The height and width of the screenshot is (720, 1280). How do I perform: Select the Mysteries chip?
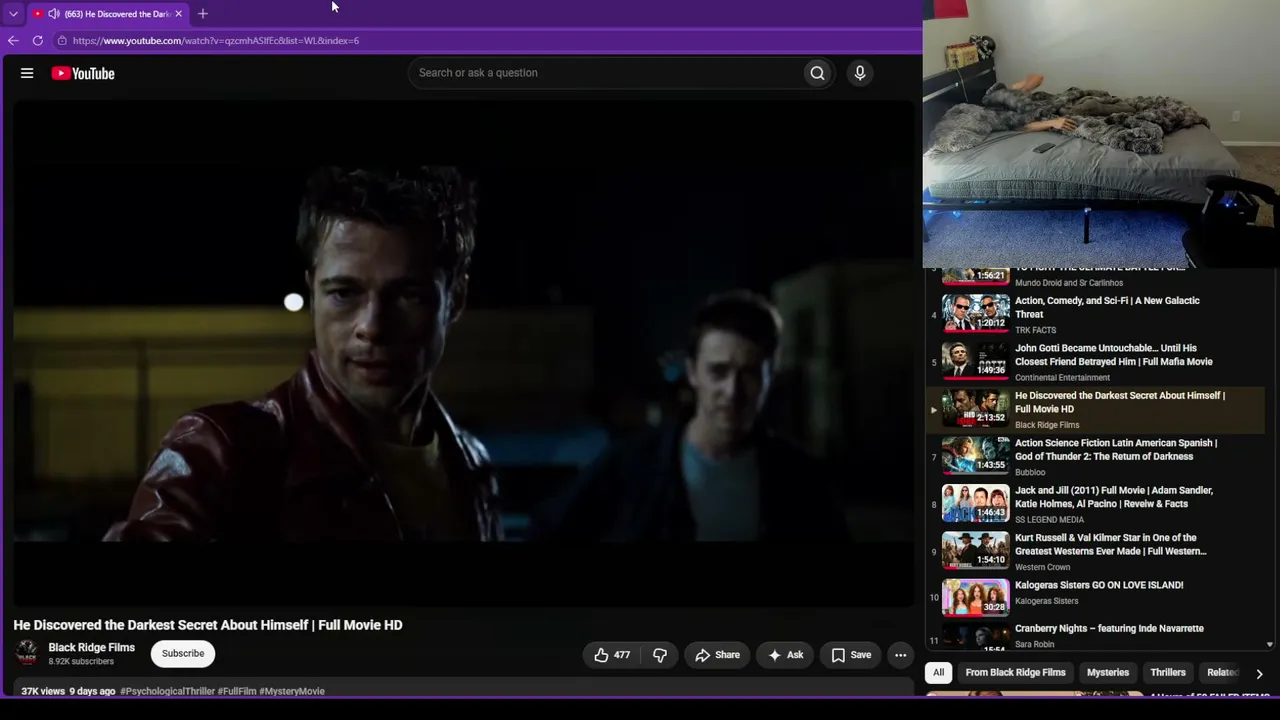(x=1108, y=673)
